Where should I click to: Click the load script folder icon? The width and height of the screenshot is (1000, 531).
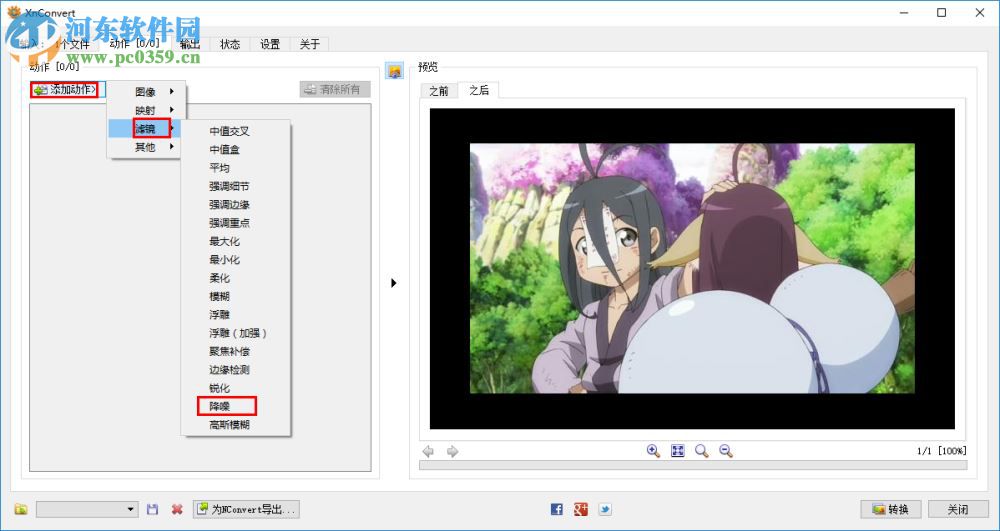click(21, 509)
